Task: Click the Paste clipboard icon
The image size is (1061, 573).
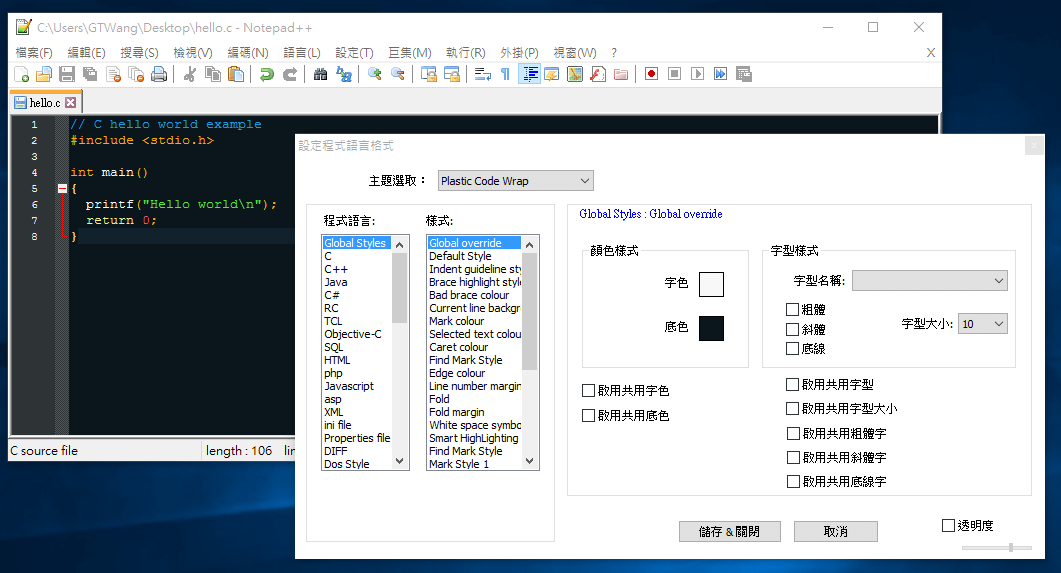Action: tap(236, 74)
